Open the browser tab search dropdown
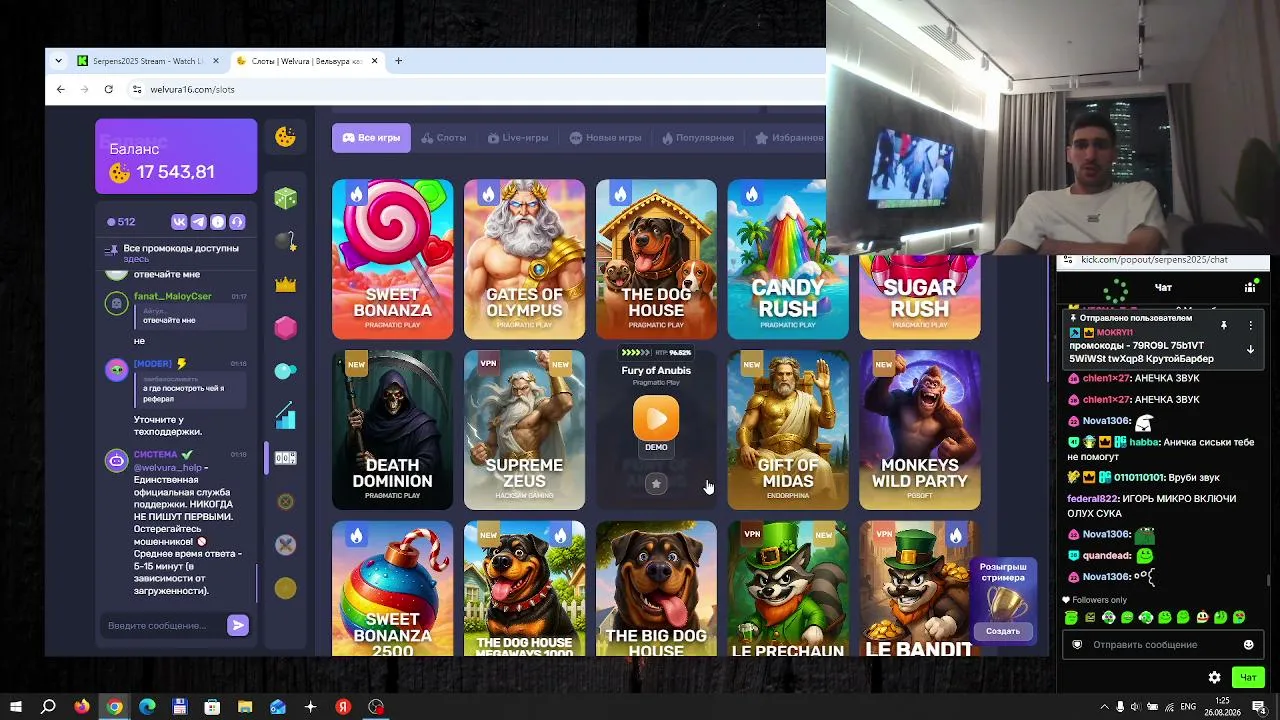The image size is (1280, 720). pos(58,61)
